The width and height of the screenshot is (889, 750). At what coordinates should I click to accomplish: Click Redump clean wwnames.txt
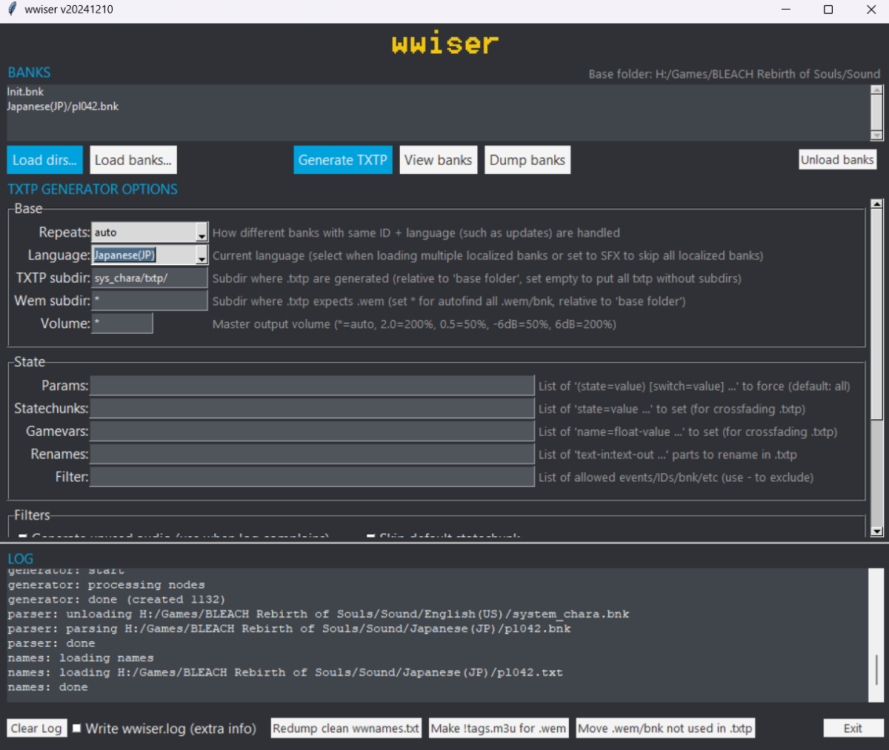(x=346, y=728)
